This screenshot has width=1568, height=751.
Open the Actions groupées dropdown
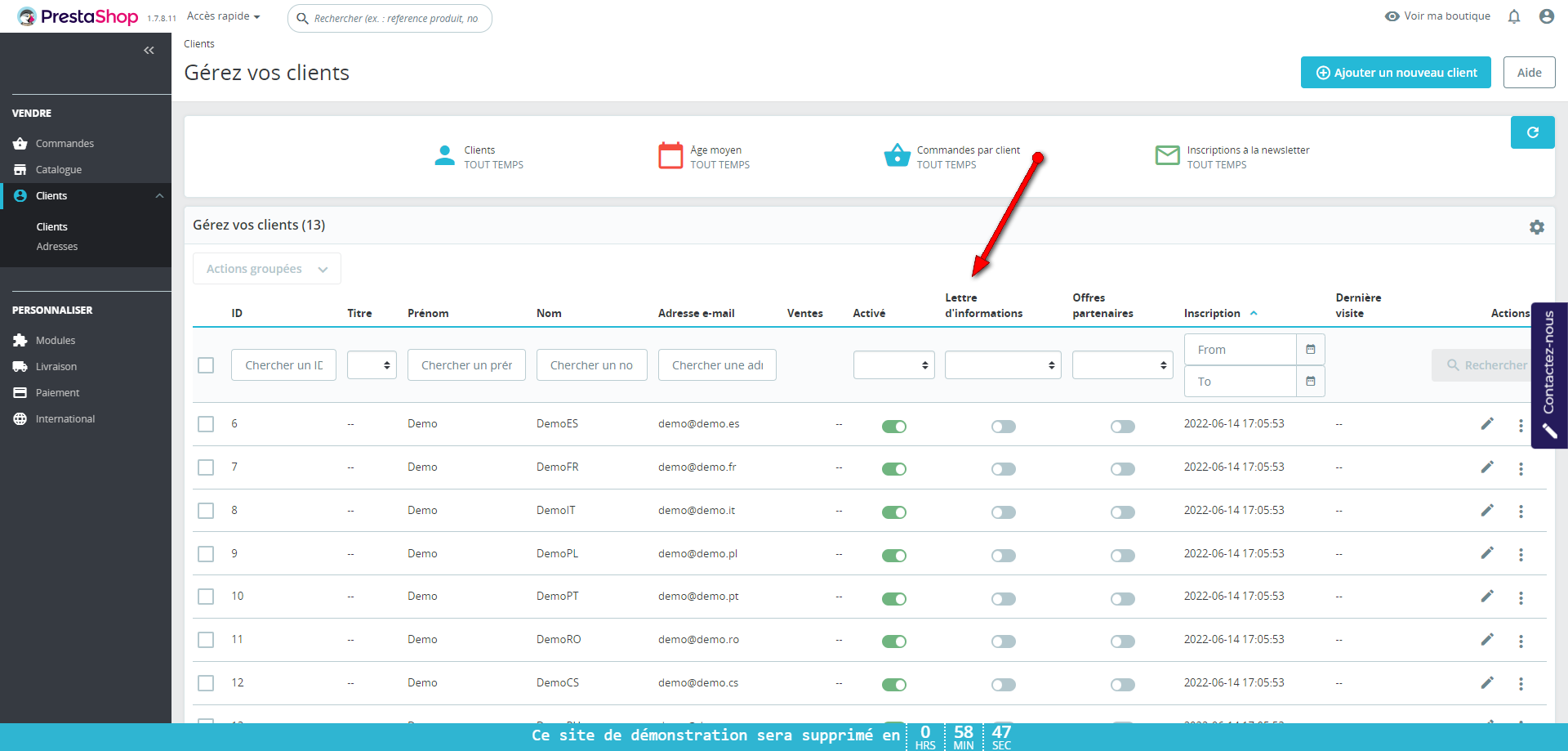[x=266, y=269]
